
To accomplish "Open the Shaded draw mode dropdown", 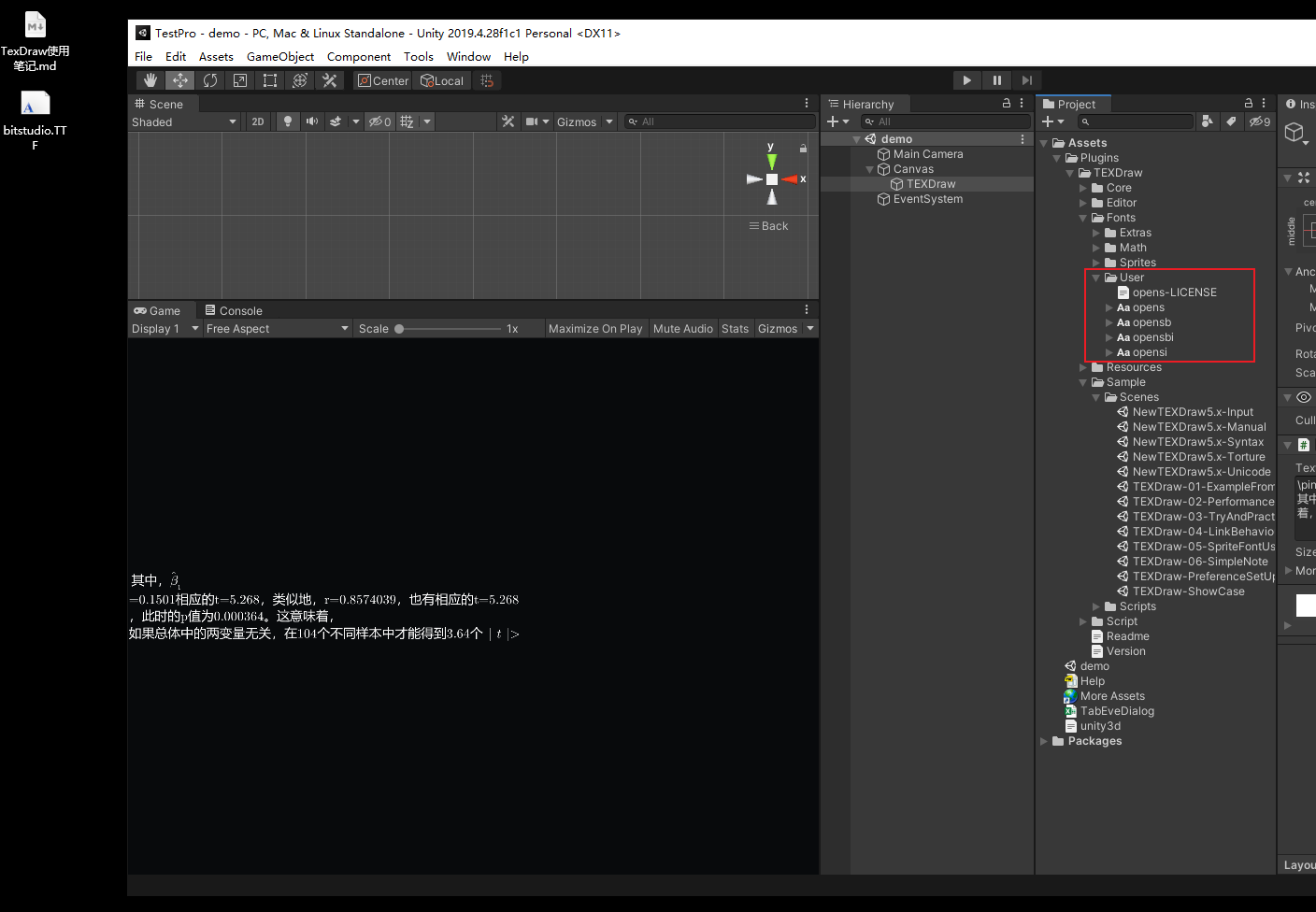I will [x=184, y=121].
